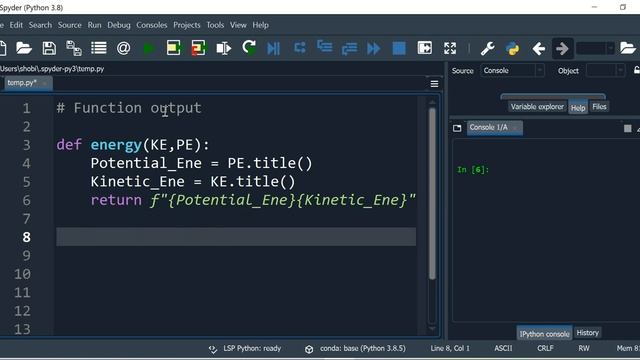Switch to IPython console tab
The width and height of the screenshot is (640, 360).
(544, 333)
